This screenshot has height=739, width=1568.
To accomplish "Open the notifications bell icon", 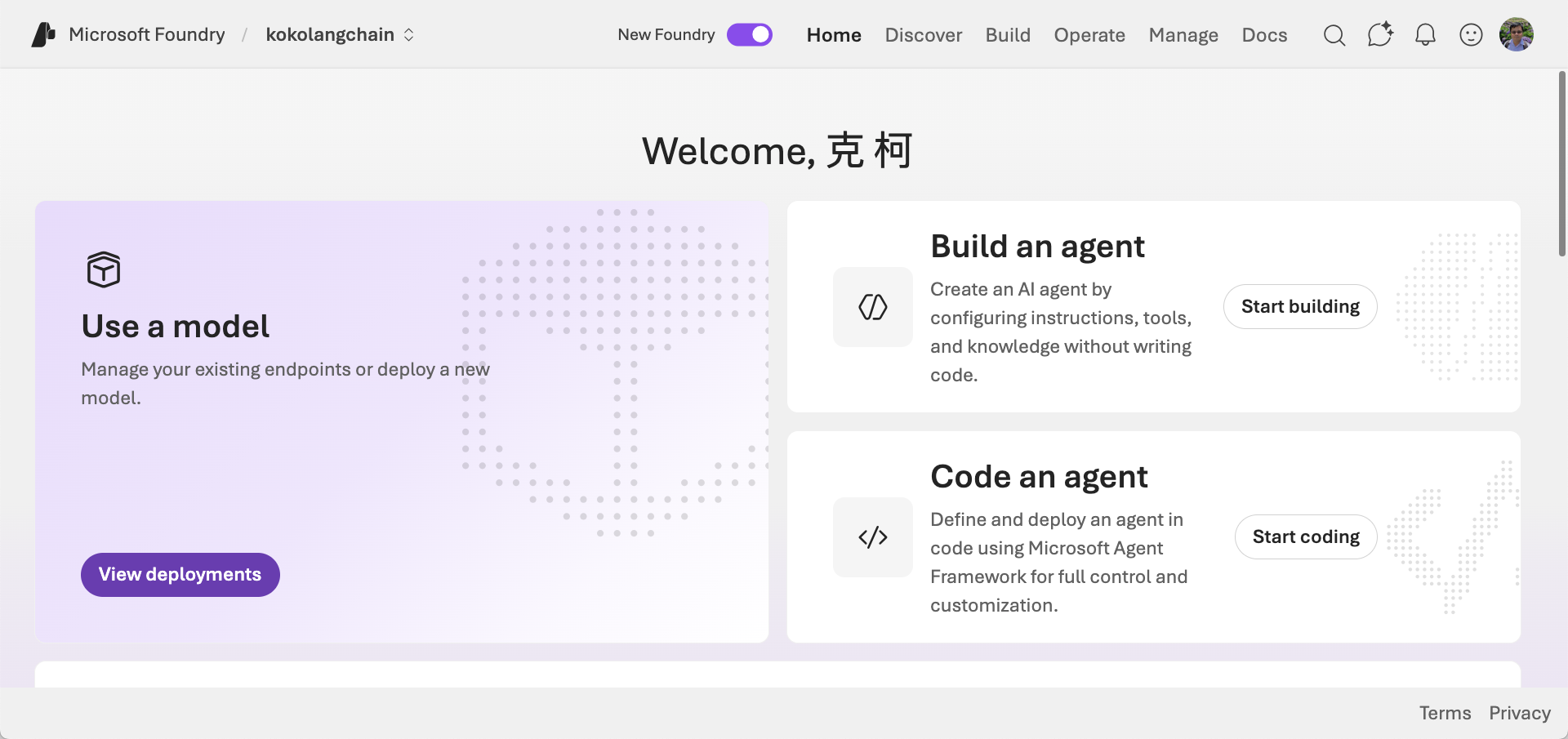I will (x=1425, y=34).
